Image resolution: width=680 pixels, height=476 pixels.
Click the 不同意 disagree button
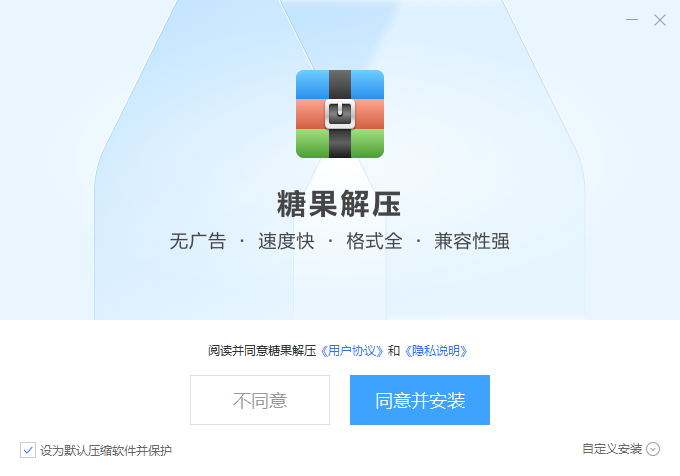[x=260, y=400]
